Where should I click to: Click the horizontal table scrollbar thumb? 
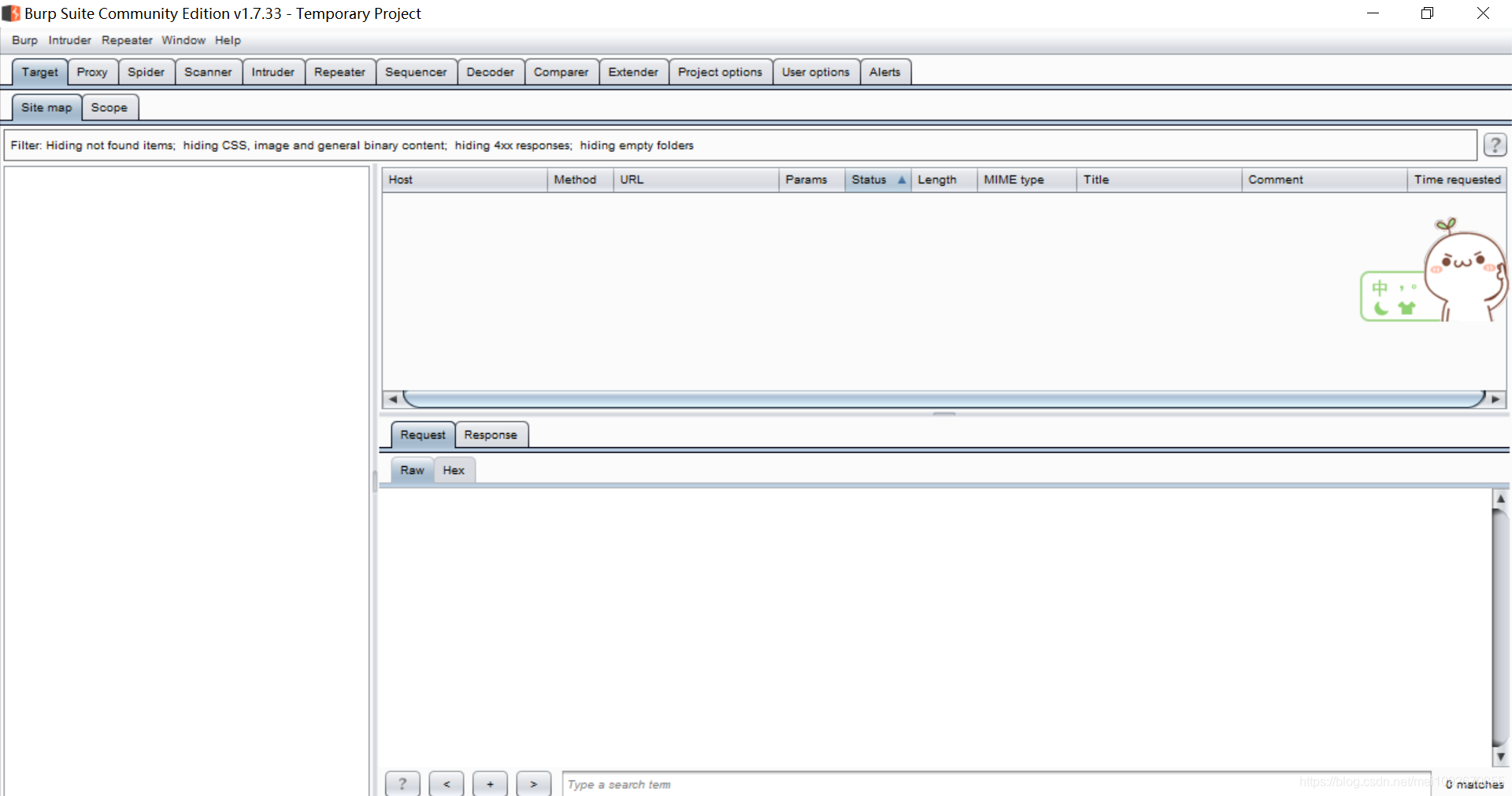pos(943,399)
